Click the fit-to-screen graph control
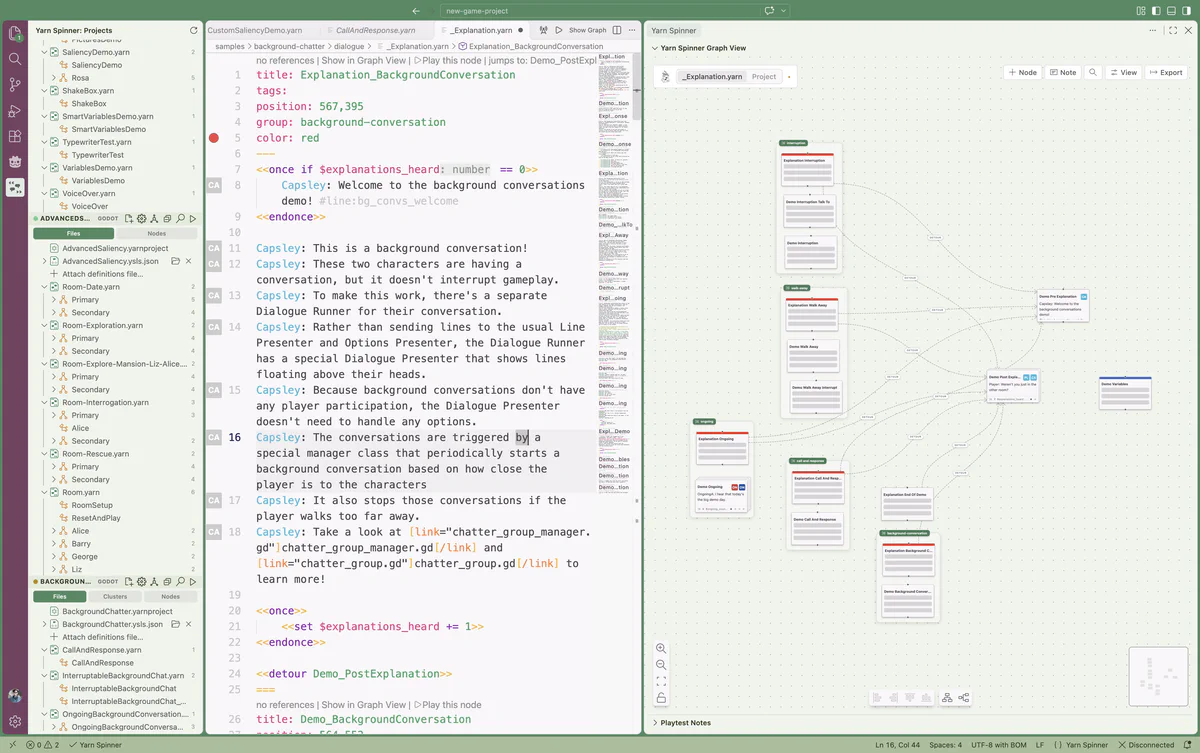 click(661, 681)
